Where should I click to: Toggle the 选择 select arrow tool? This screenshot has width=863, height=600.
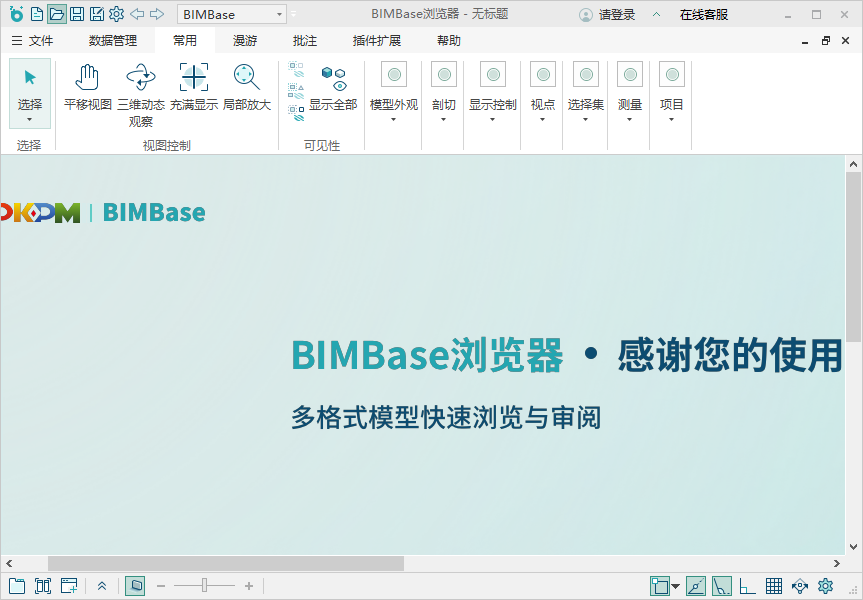click(x=30, y=94)
